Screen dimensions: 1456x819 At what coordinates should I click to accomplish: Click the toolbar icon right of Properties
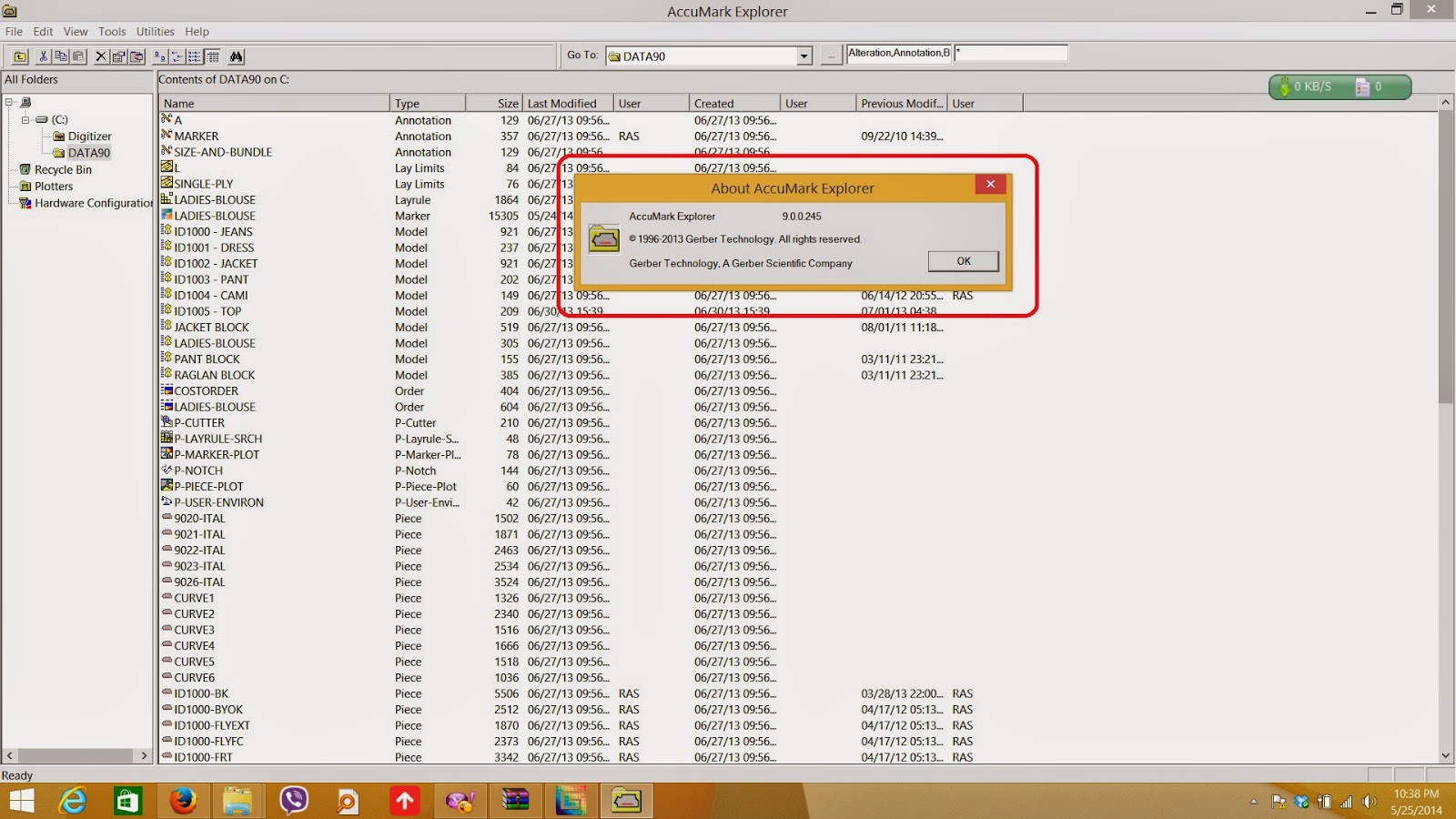coord(136,56)
